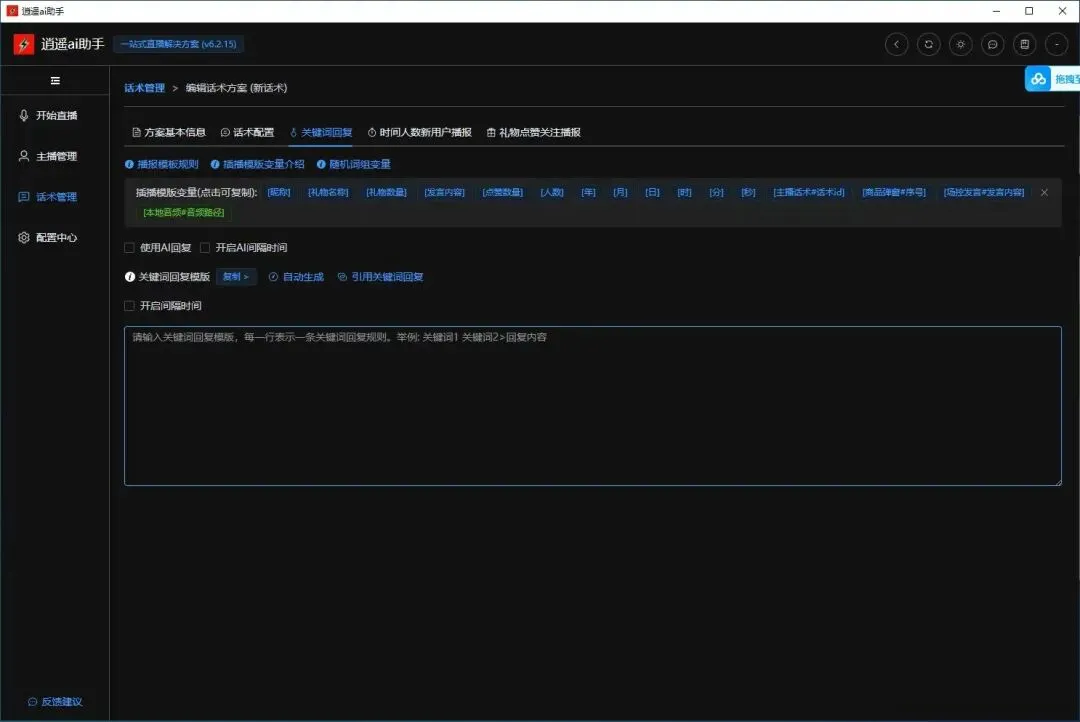Copy the [点赞数量] variable tag
This screenshot has width=1080, height=722.
point(503,192)
